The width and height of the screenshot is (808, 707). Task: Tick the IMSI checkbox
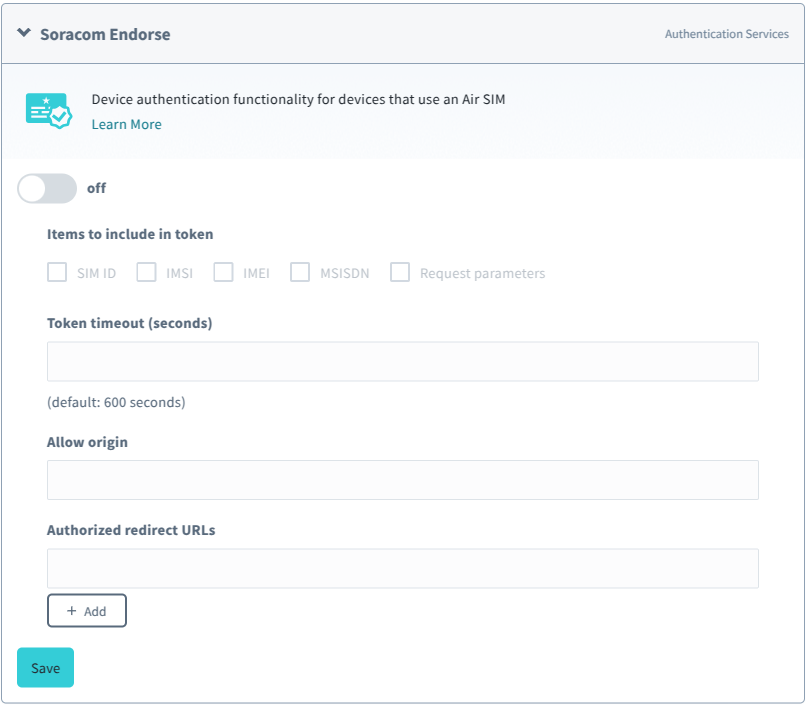tap(147, 273)
